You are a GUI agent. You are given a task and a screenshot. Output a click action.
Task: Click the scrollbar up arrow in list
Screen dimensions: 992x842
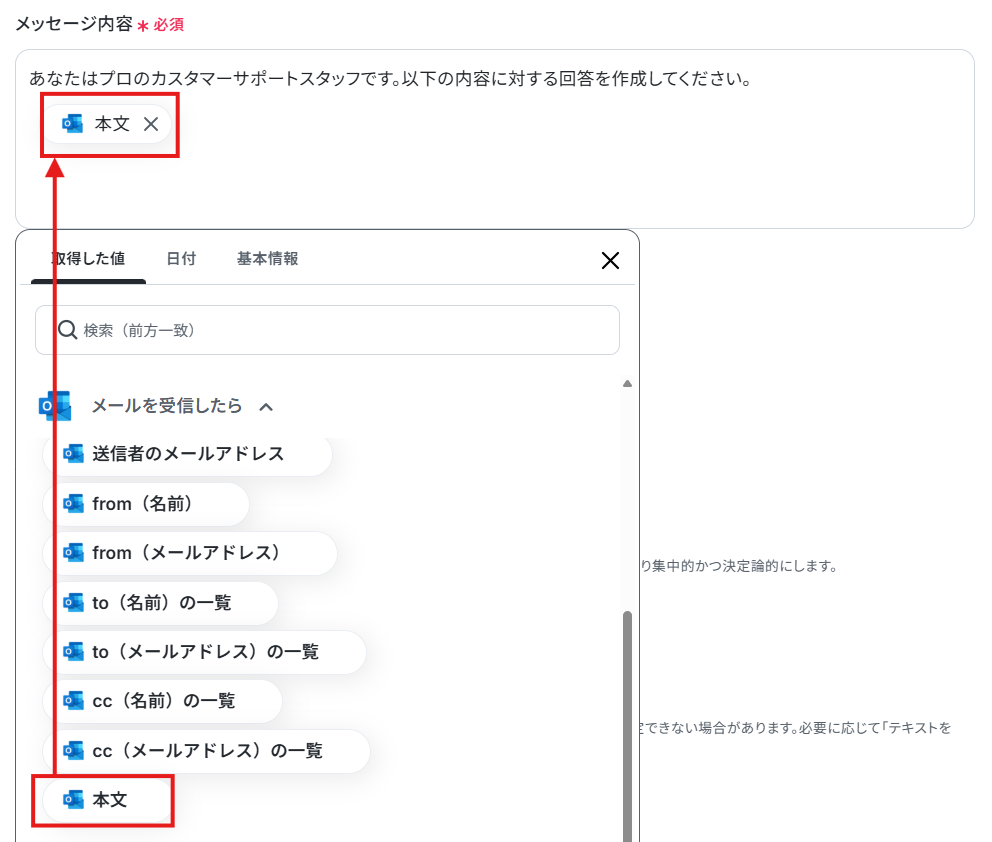[x=627, y=383]
